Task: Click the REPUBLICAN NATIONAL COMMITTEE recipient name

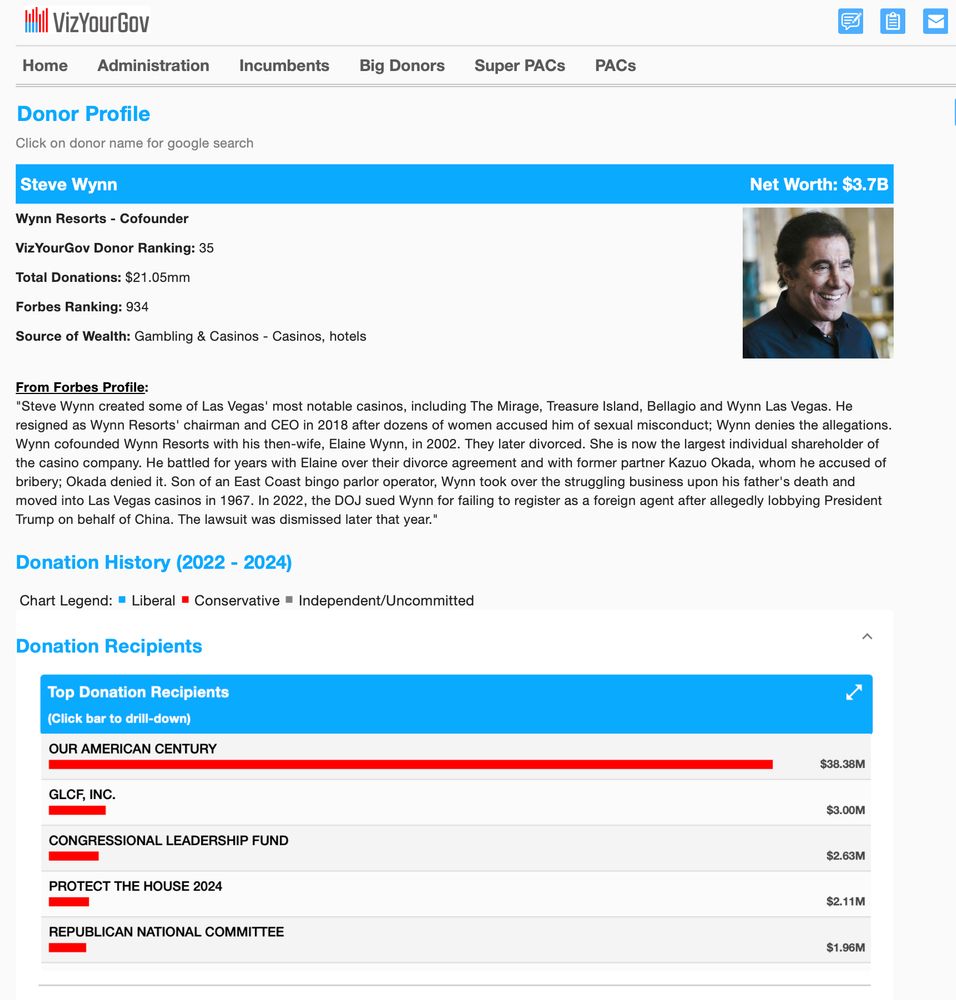Action: (x=166, y=932)
